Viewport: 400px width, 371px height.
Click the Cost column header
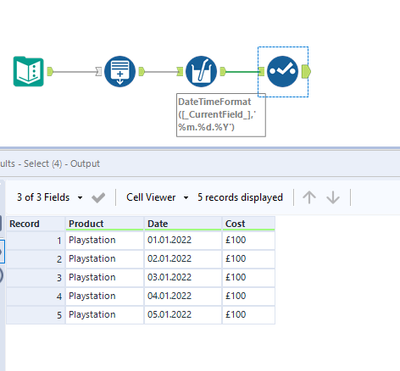tap(249, 223)
